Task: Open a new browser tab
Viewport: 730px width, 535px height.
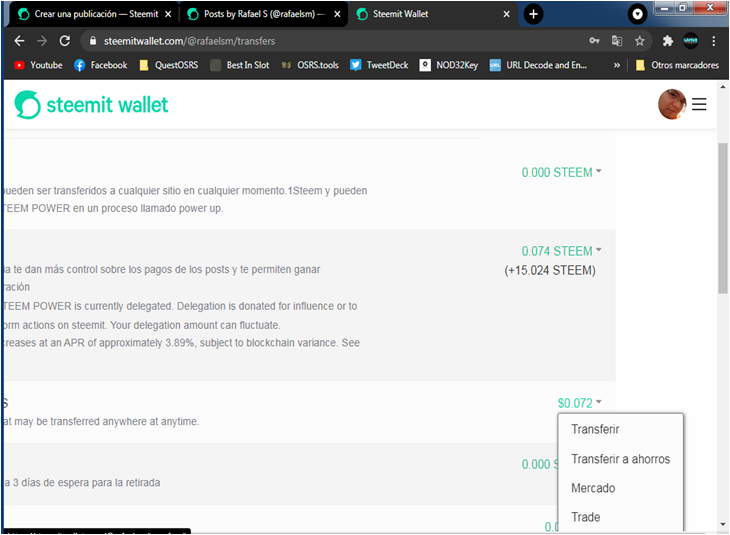Action: point(534,14)
